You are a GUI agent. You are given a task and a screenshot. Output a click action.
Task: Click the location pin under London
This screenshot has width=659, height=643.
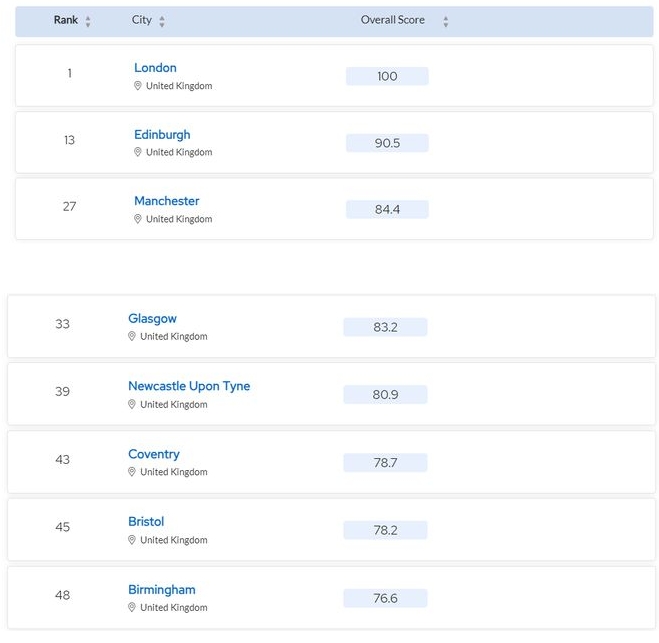[x=137, y=86]
